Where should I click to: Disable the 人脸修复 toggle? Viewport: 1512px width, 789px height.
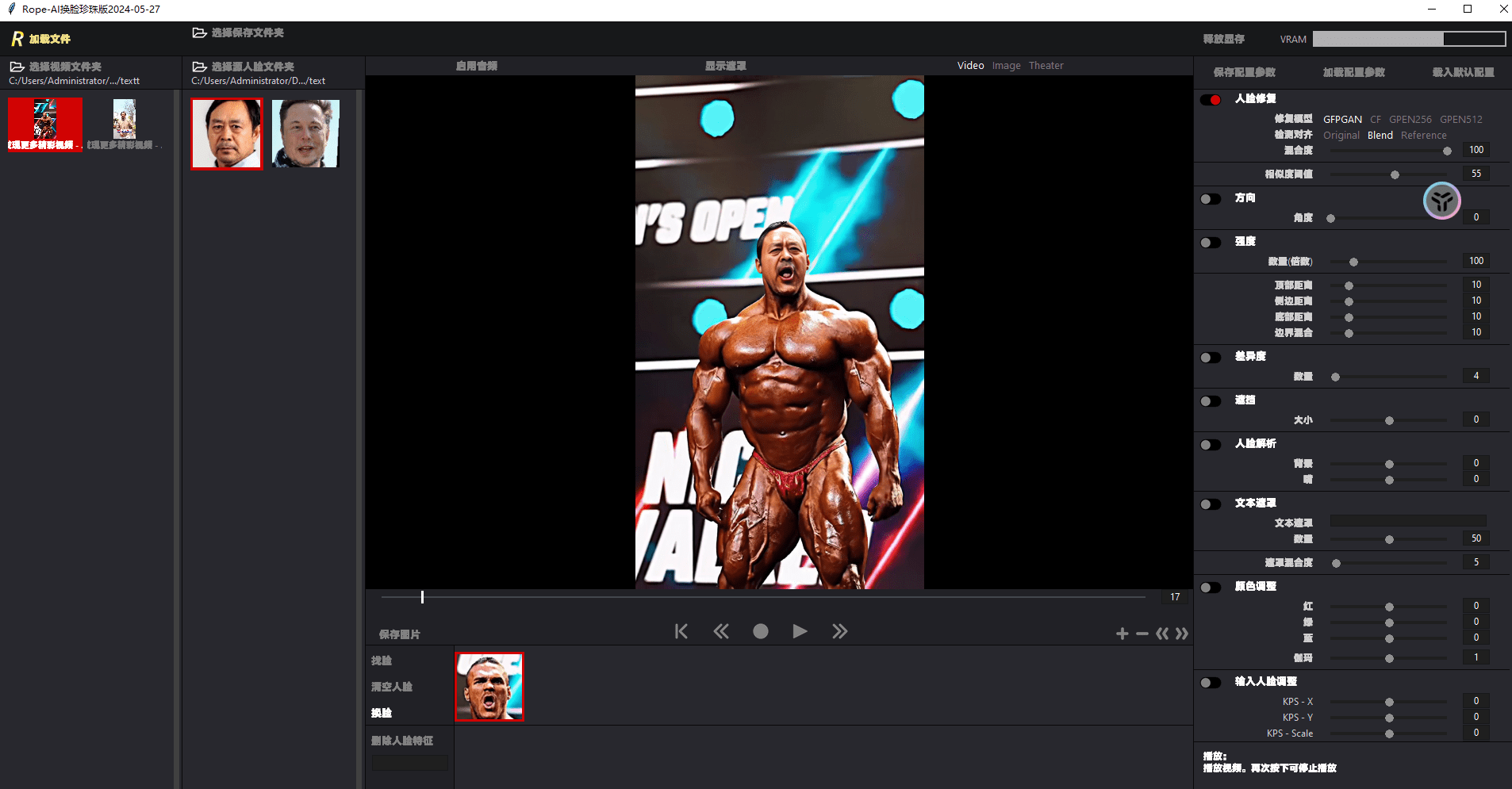point(1211,100)
